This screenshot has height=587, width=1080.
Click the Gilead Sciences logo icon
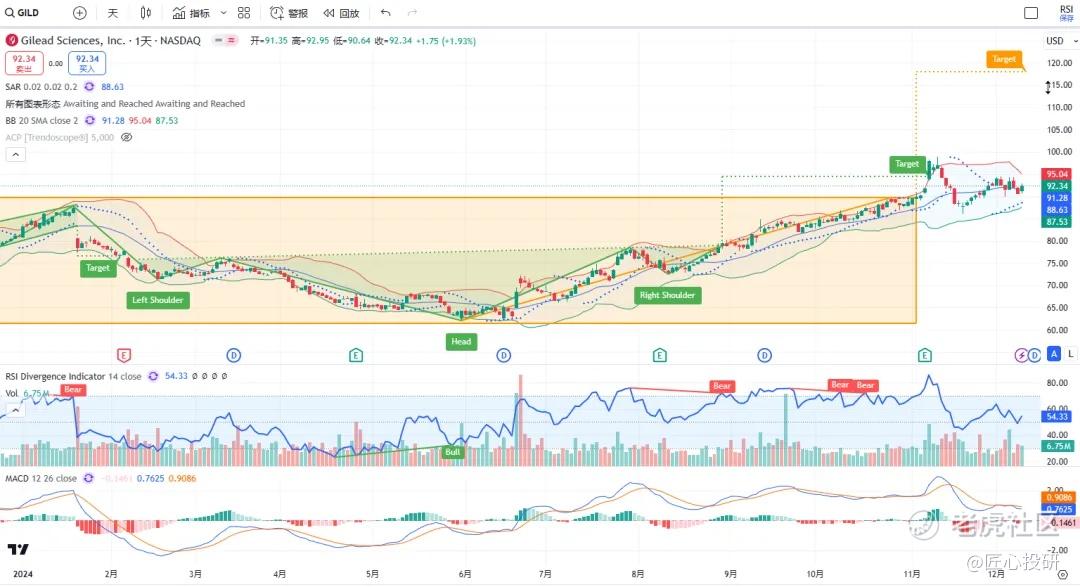12,41
